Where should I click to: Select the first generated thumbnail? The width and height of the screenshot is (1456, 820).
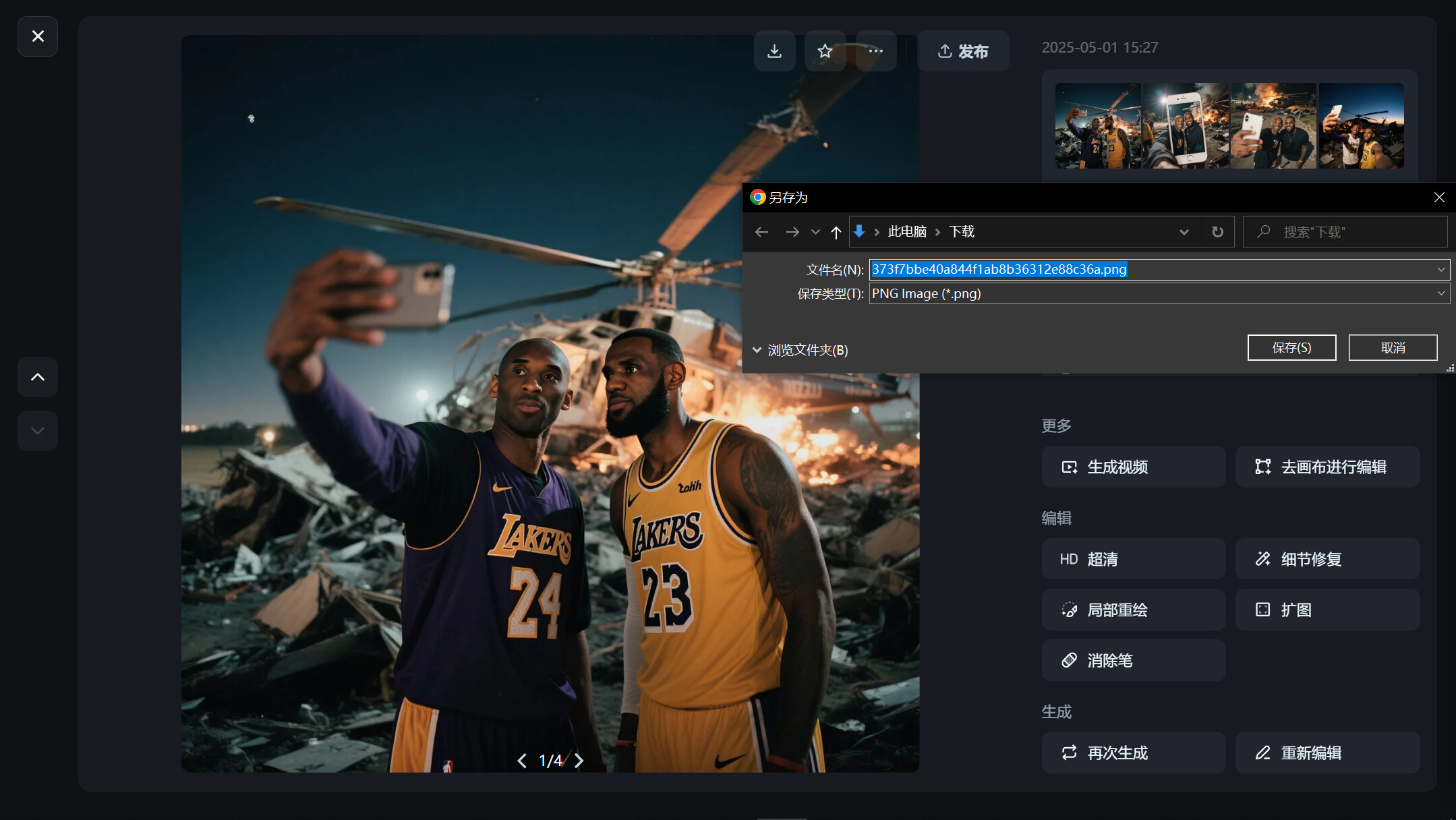click(1098, 126)
